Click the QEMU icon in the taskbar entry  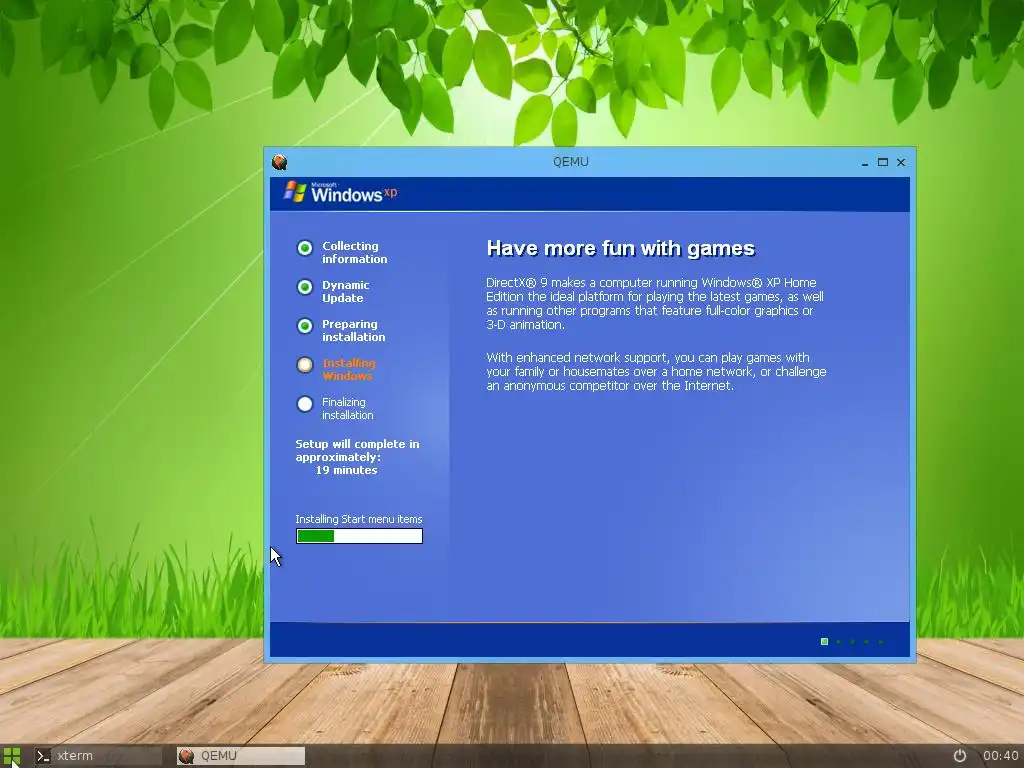coord(186,756)
